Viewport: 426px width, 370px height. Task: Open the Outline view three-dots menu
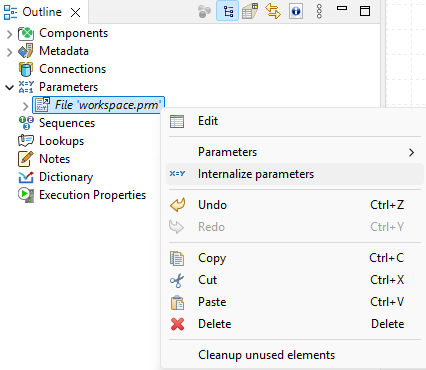[x=319, y=12]
